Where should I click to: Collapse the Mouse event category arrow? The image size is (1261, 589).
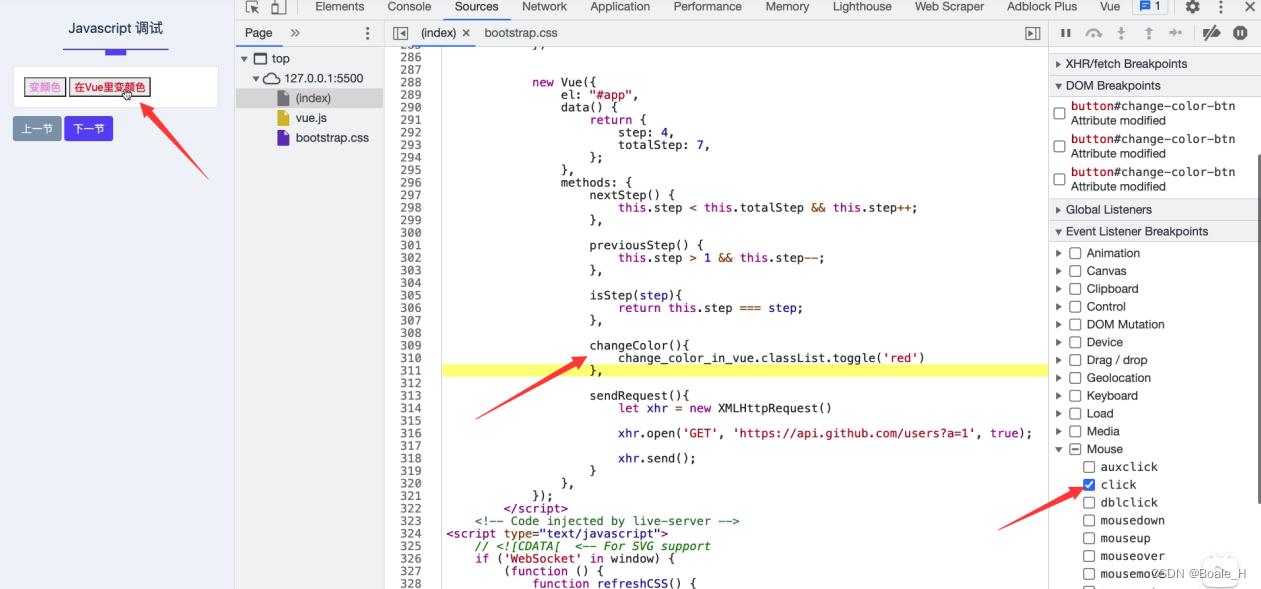point(1059,449)
